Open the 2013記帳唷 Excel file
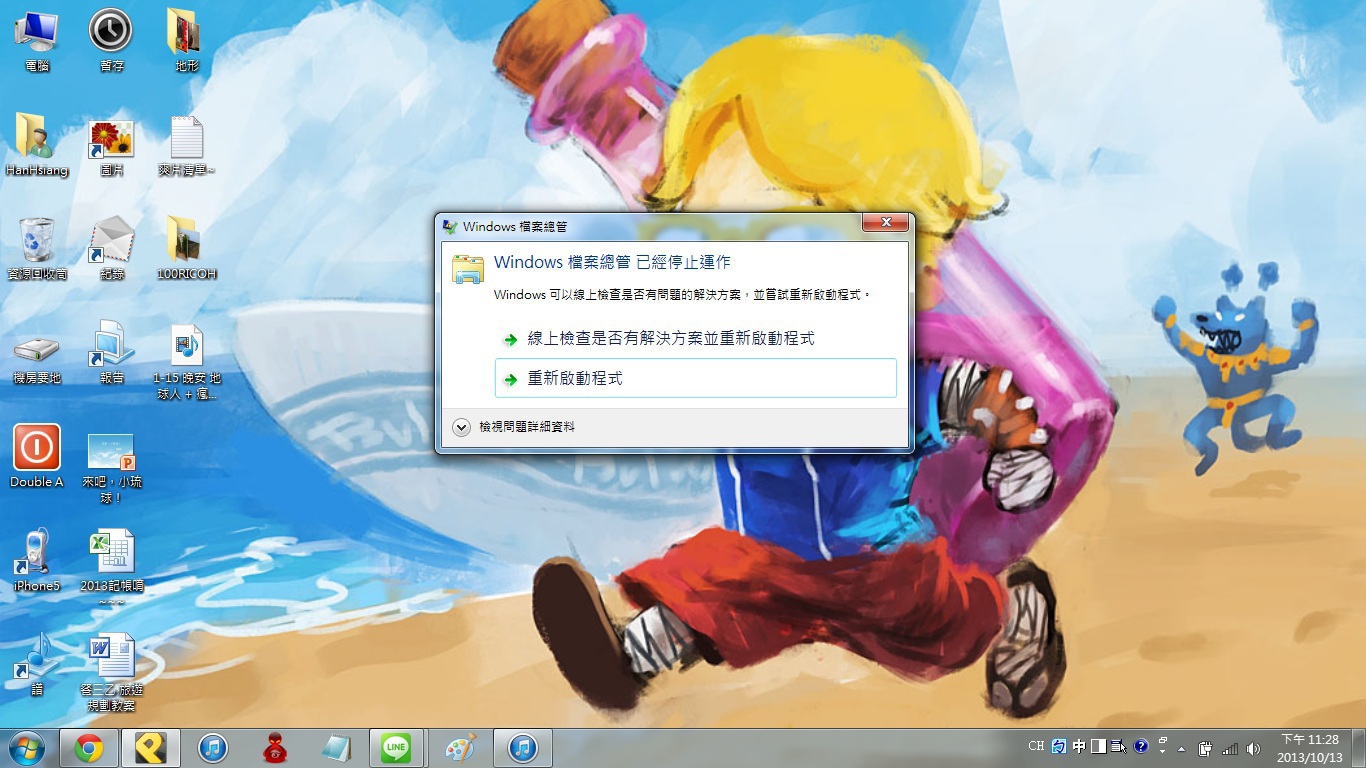The height and width of the screenshot is (768, 1366). coord(111,568)
